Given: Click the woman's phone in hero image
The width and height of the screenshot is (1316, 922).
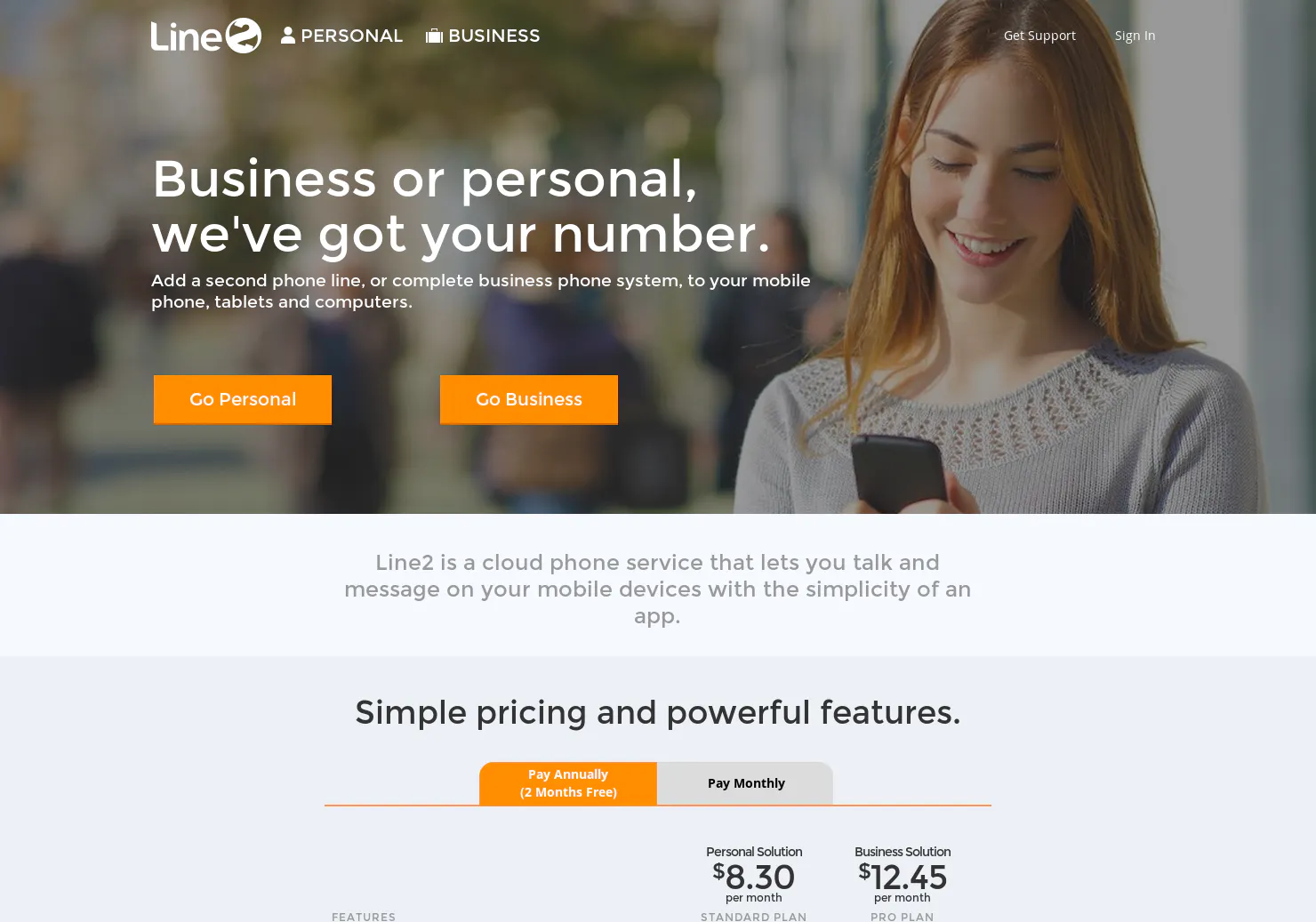Looking at the screenshot, I should (899, 475).
